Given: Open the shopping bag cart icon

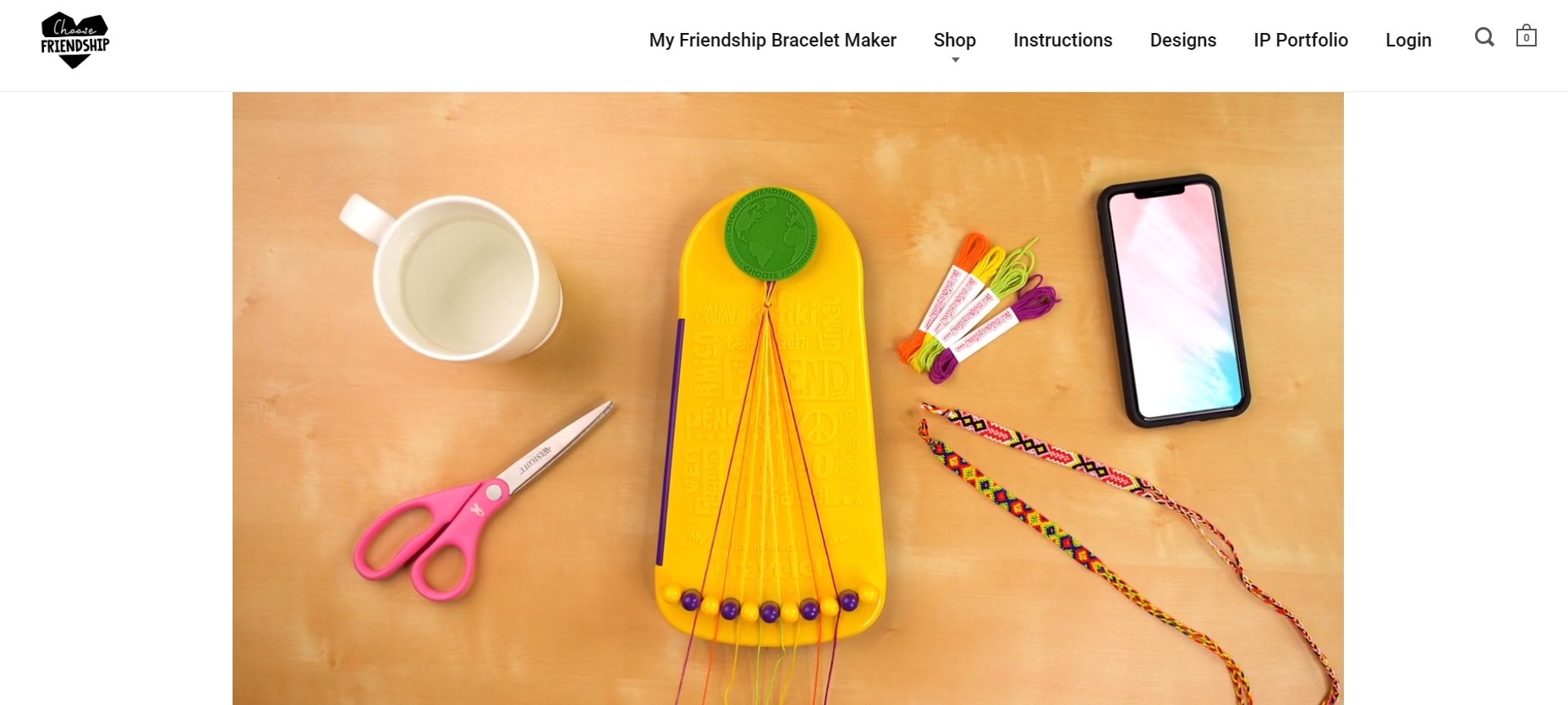Looking at the screenshot, I should pos(1526,36).
